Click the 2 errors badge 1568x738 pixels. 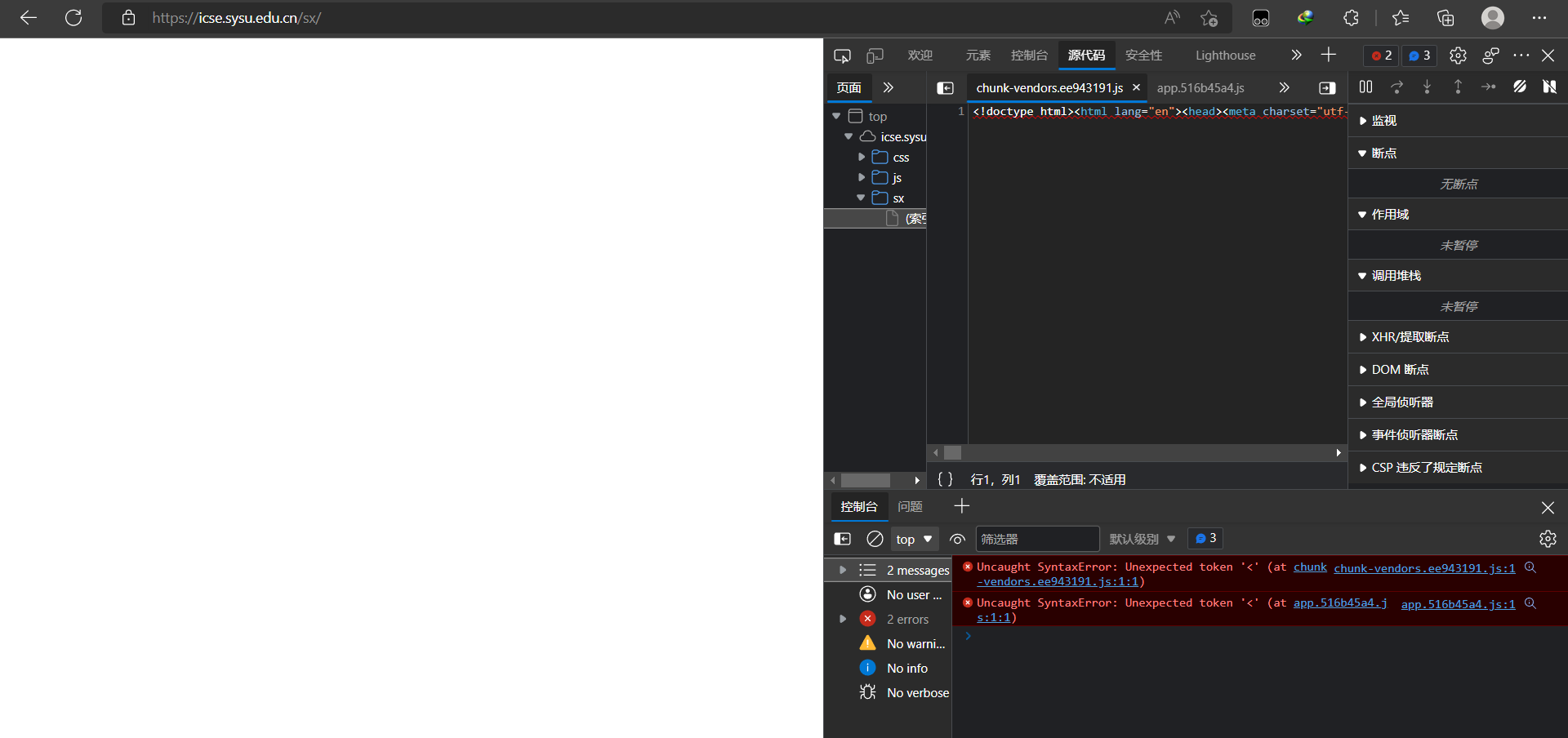pos(906,619)
